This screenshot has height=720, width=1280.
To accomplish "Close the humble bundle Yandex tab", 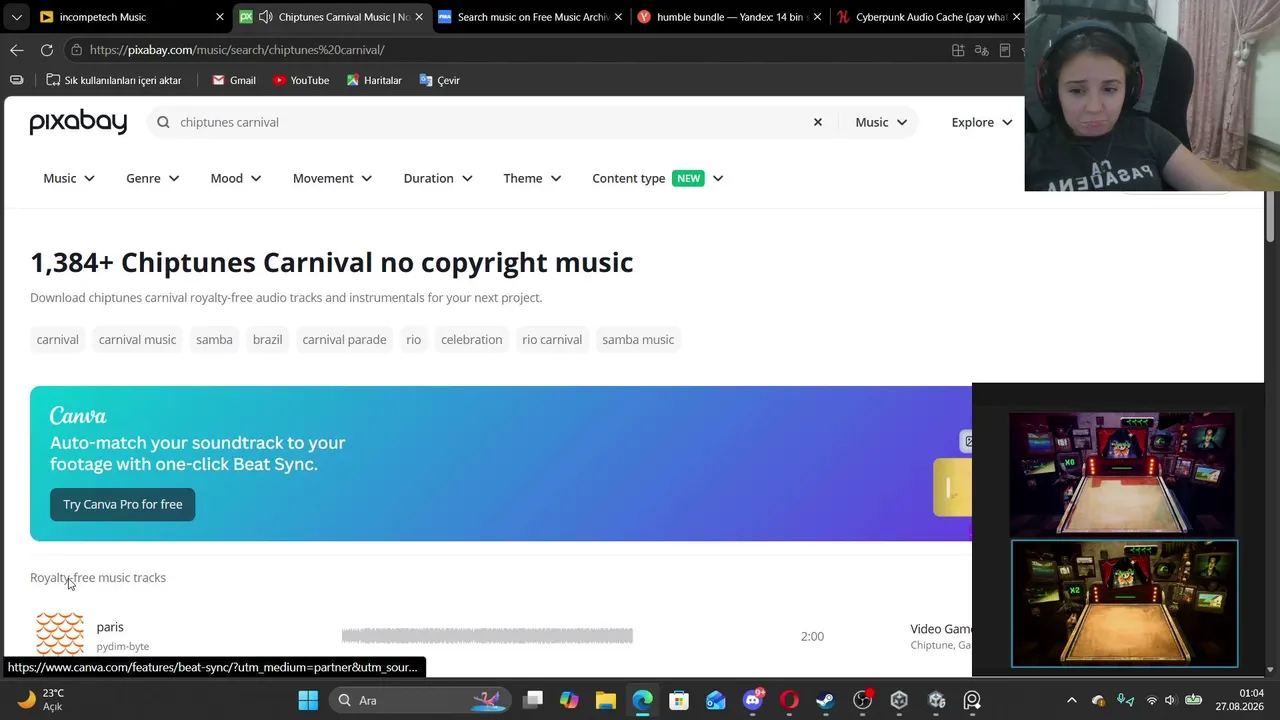I will tap(817, 17).
